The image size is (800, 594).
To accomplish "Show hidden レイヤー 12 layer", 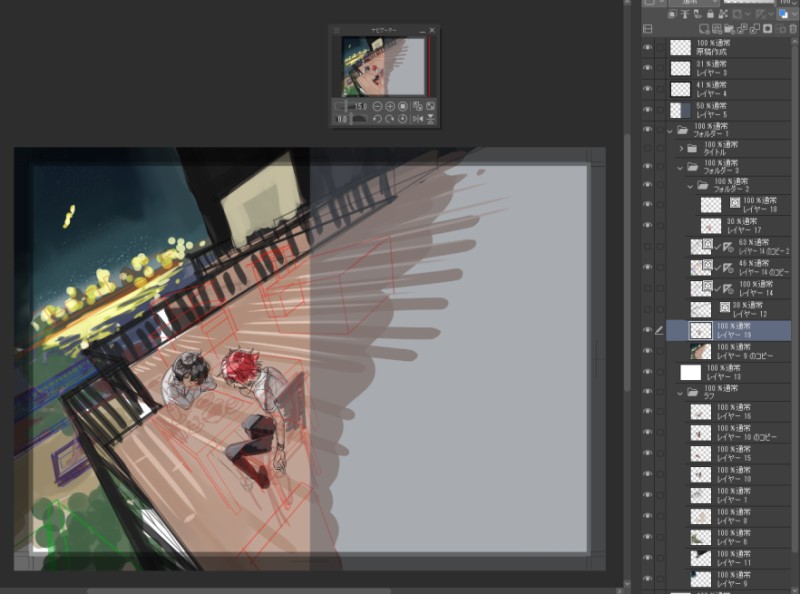I will [x=647, y=309].
